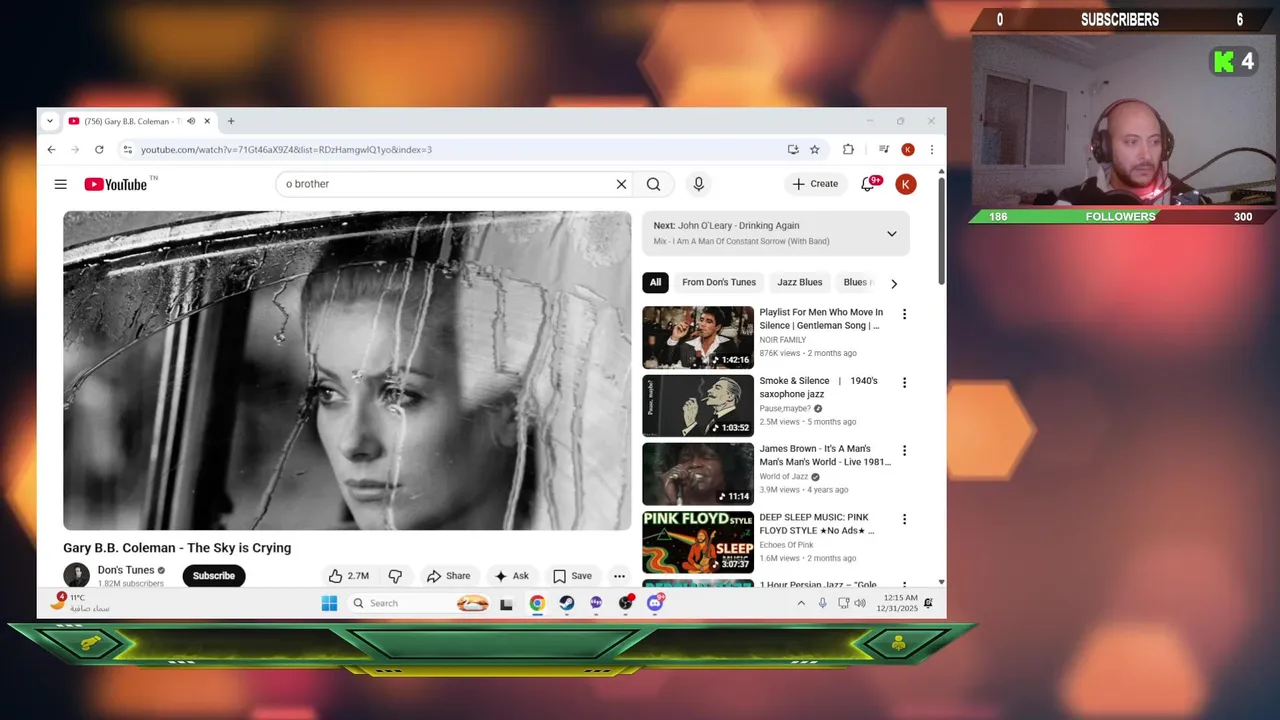Image resolution: width=1280 pixels, height=720 pixels.
Task: Install app icon in address bar
Action: 793,150
